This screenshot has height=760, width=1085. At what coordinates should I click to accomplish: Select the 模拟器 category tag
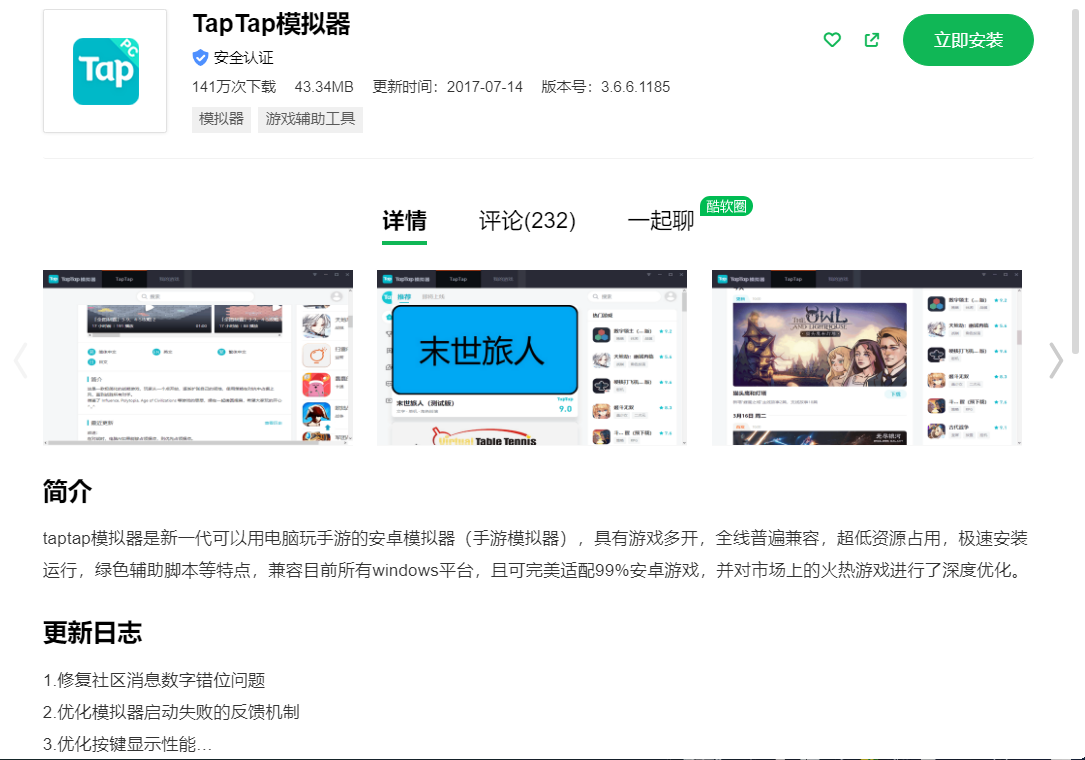(221, 119)
